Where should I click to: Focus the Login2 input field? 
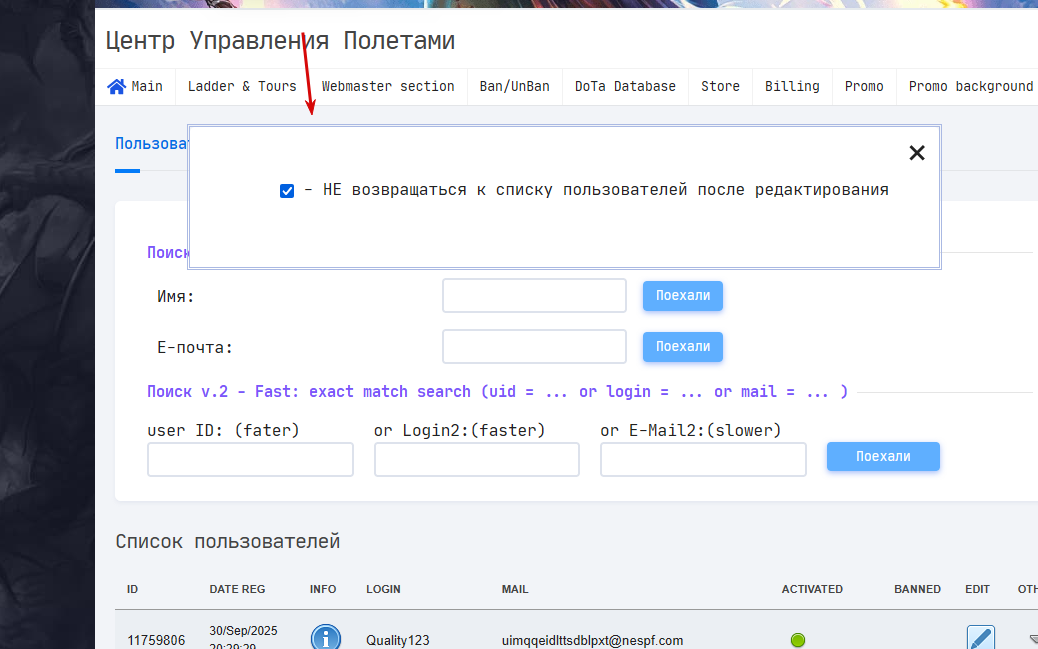(477, 460)
